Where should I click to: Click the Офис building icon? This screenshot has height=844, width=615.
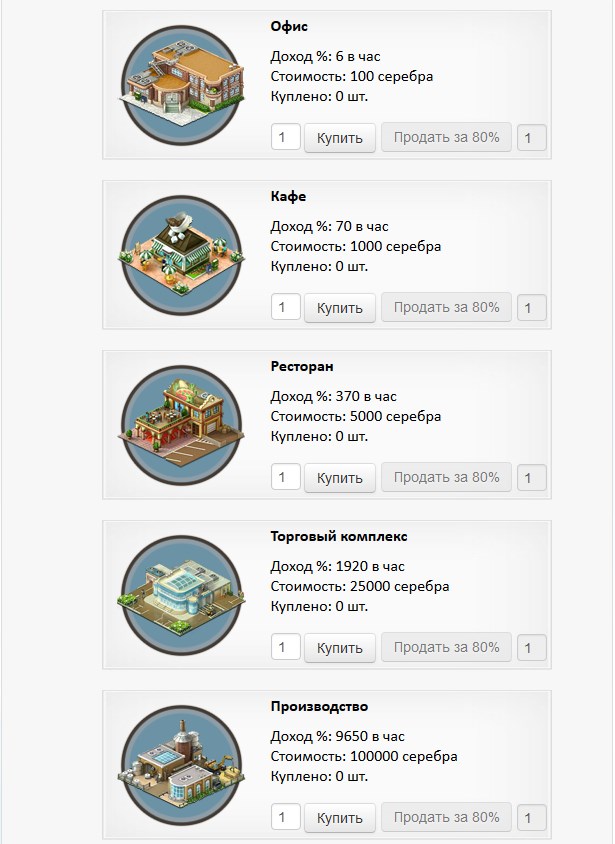click(181, 85)
